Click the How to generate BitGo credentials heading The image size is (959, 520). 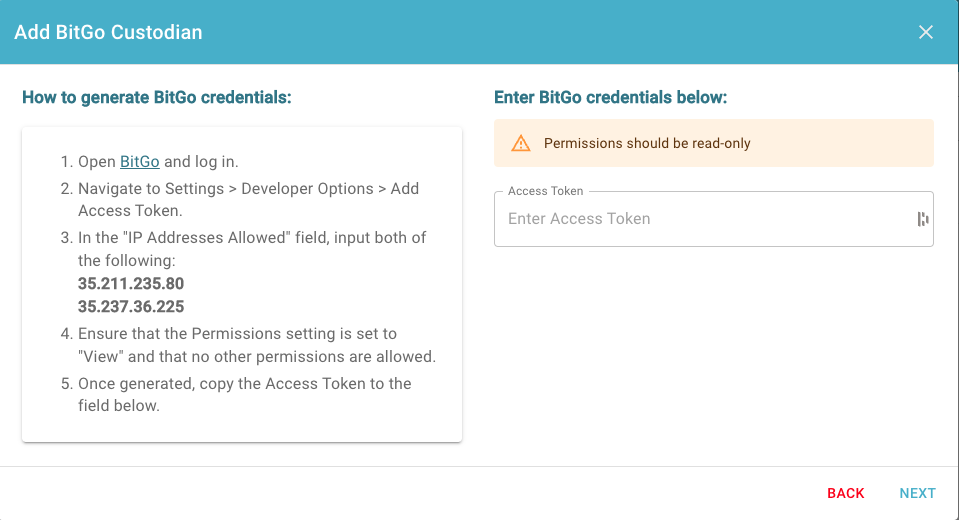pyautogui.click(x=157, y=97)
